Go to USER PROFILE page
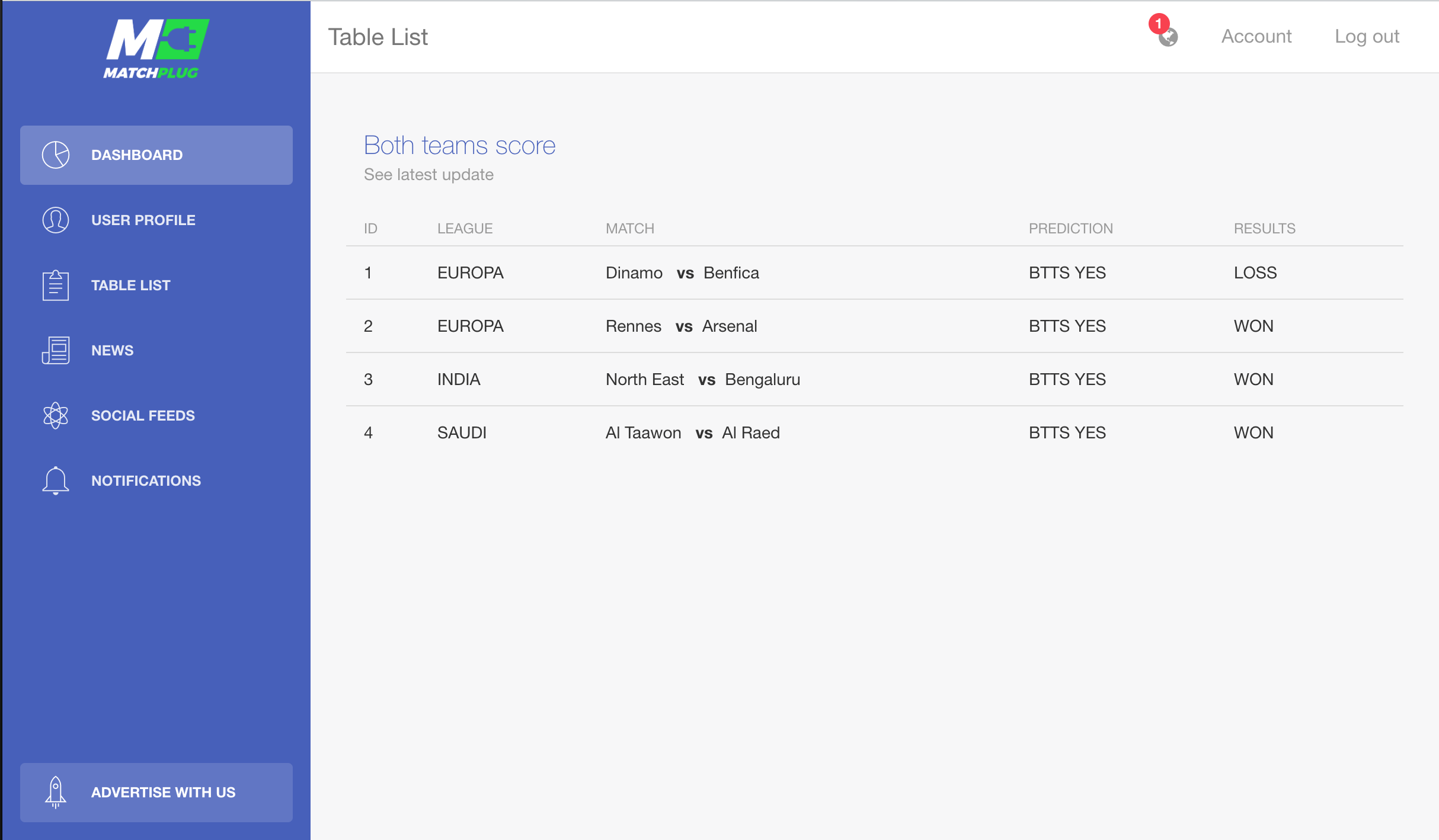The height and width of the screenshot is (840, 1439). [x=156, y=220]
